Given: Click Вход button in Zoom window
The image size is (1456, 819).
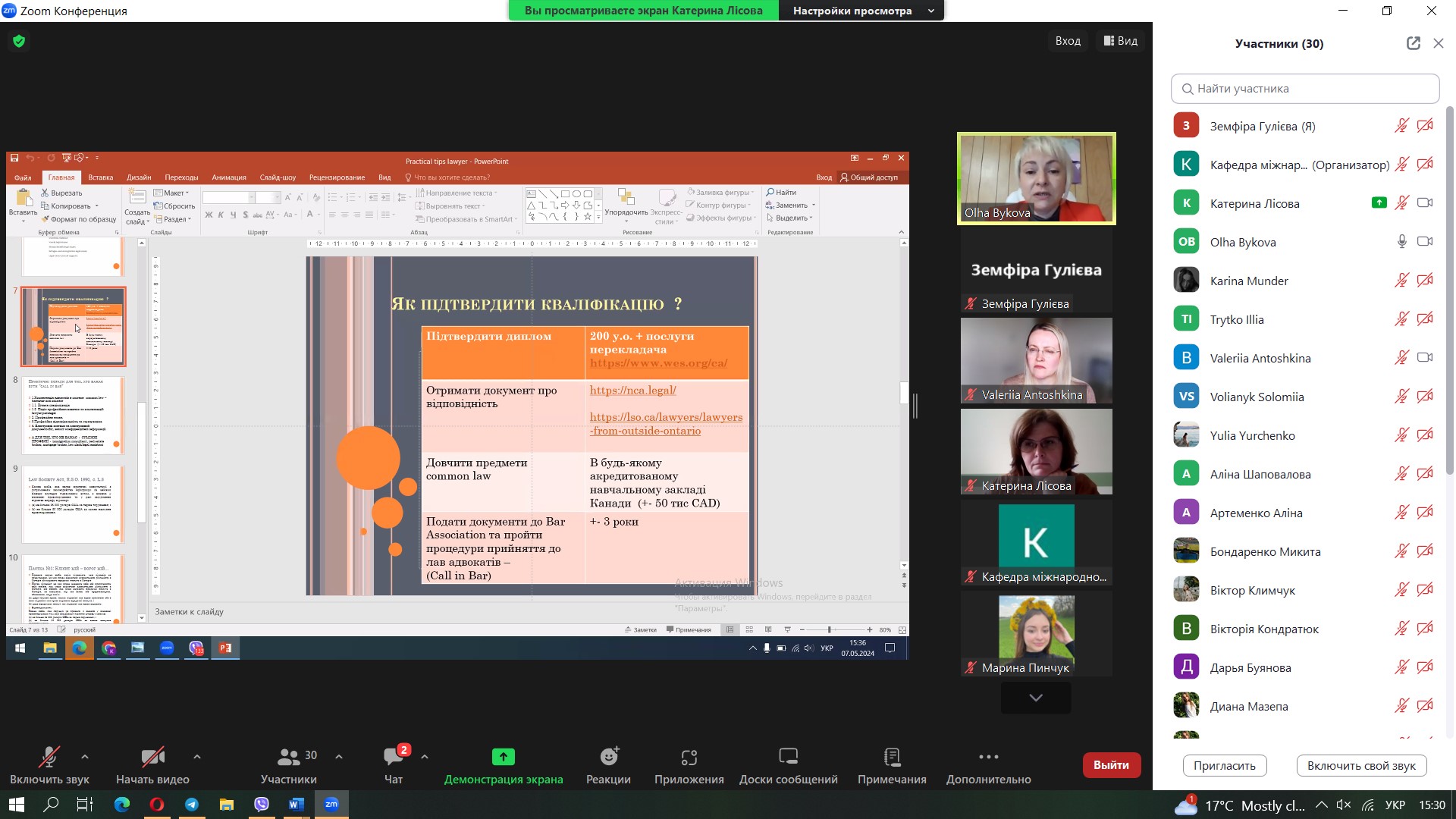Looking at the screenshot, I should coord(1068,41).
